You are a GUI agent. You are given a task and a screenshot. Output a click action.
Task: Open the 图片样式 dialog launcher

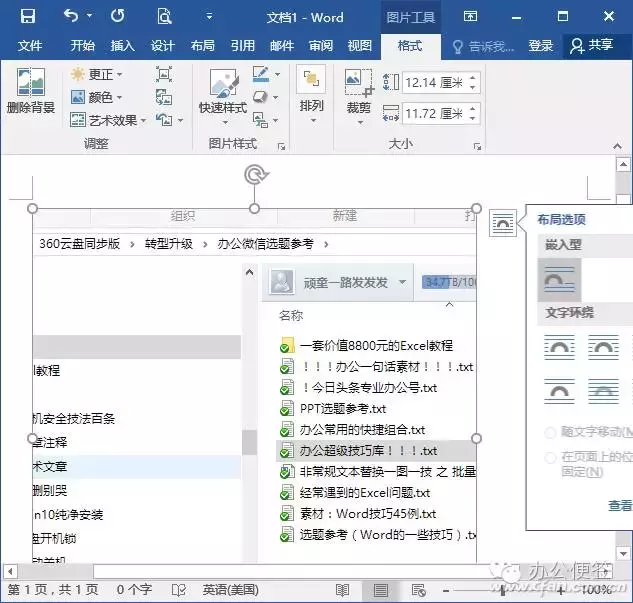pyautogui.click(x=281, y=147)
